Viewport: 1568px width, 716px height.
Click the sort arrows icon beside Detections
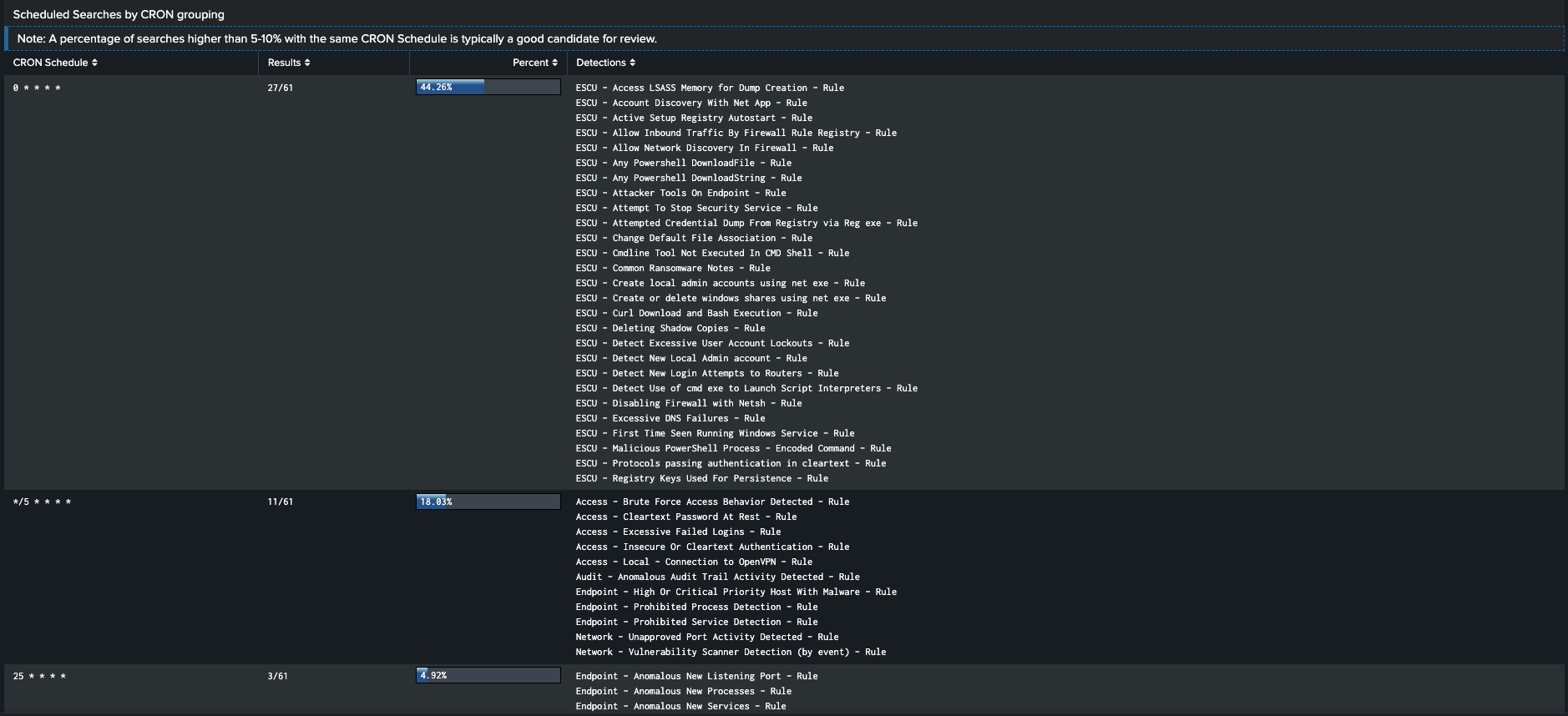pos(632,63)
